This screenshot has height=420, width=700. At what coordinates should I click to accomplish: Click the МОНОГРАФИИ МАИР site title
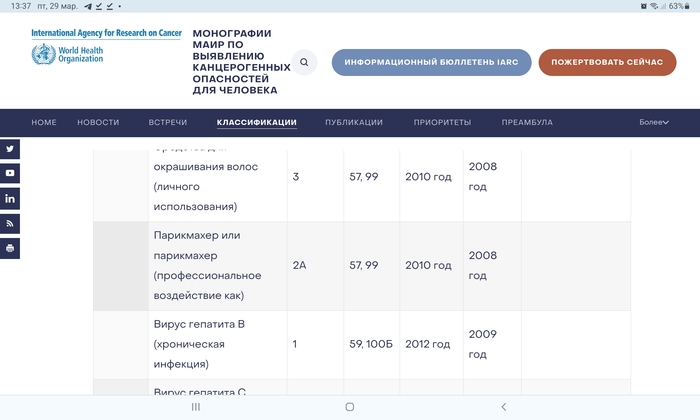tap(242, 62)
